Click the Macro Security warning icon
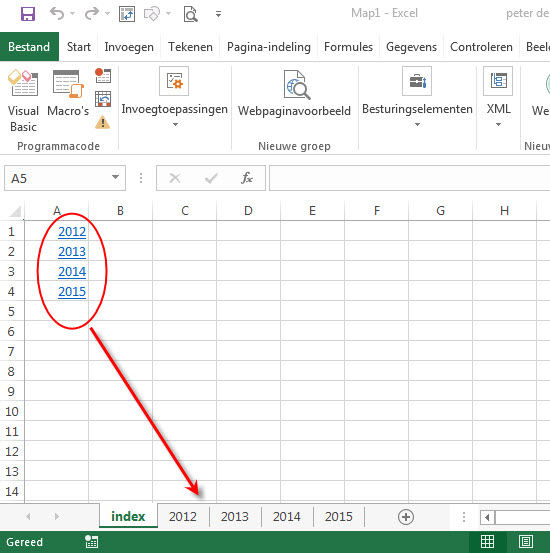This screenshot has height=553, width=550. coord(103,122)
